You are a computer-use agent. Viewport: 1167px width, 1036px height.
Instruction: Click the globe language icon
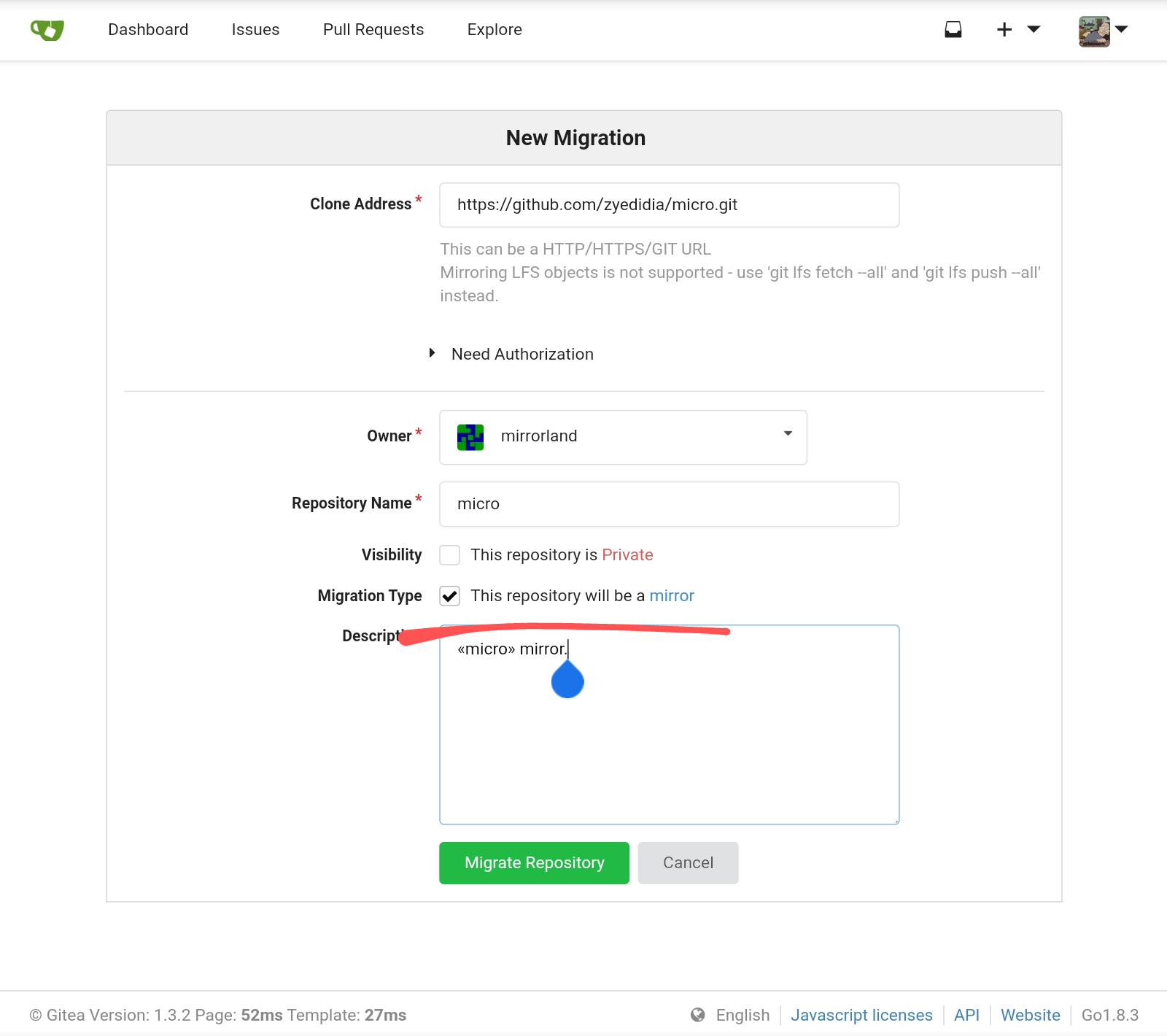[698, 1015]
